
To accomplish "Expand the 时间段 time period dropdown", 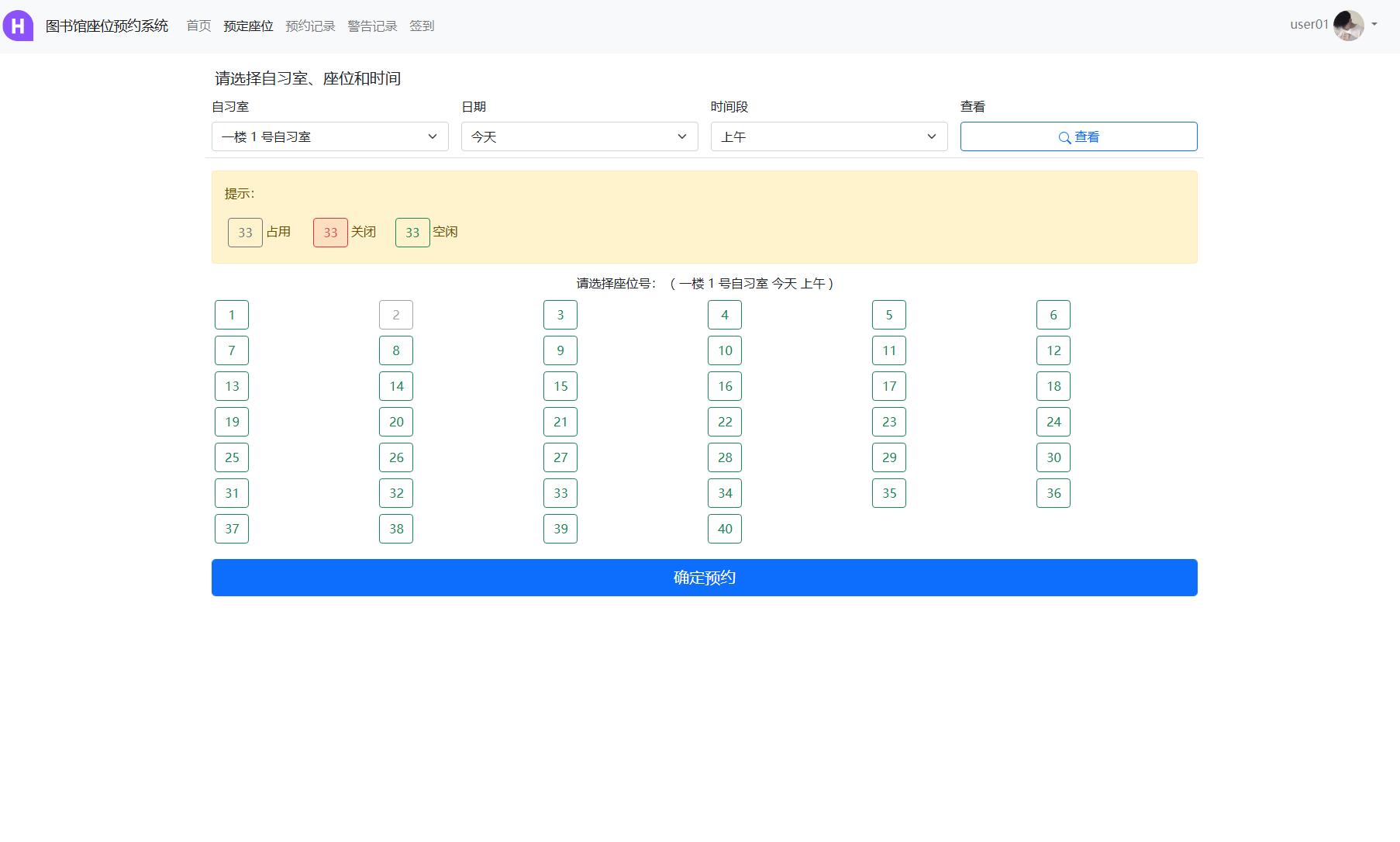I will pyautogui.click(x=829, y=136).
